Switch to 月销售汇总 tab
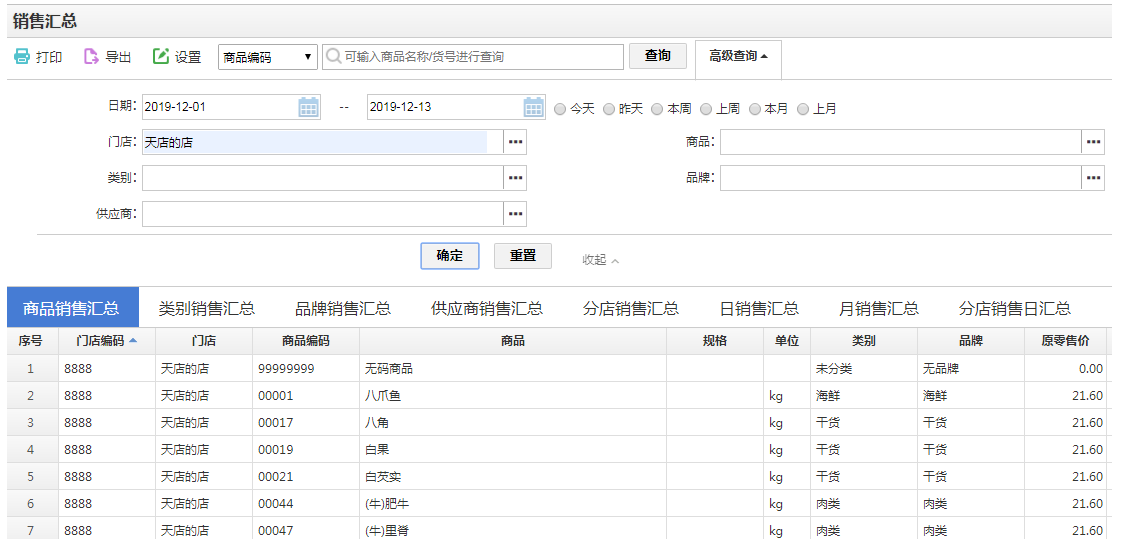Screen dimensions: 1121x551 click(x=879, y=309)
